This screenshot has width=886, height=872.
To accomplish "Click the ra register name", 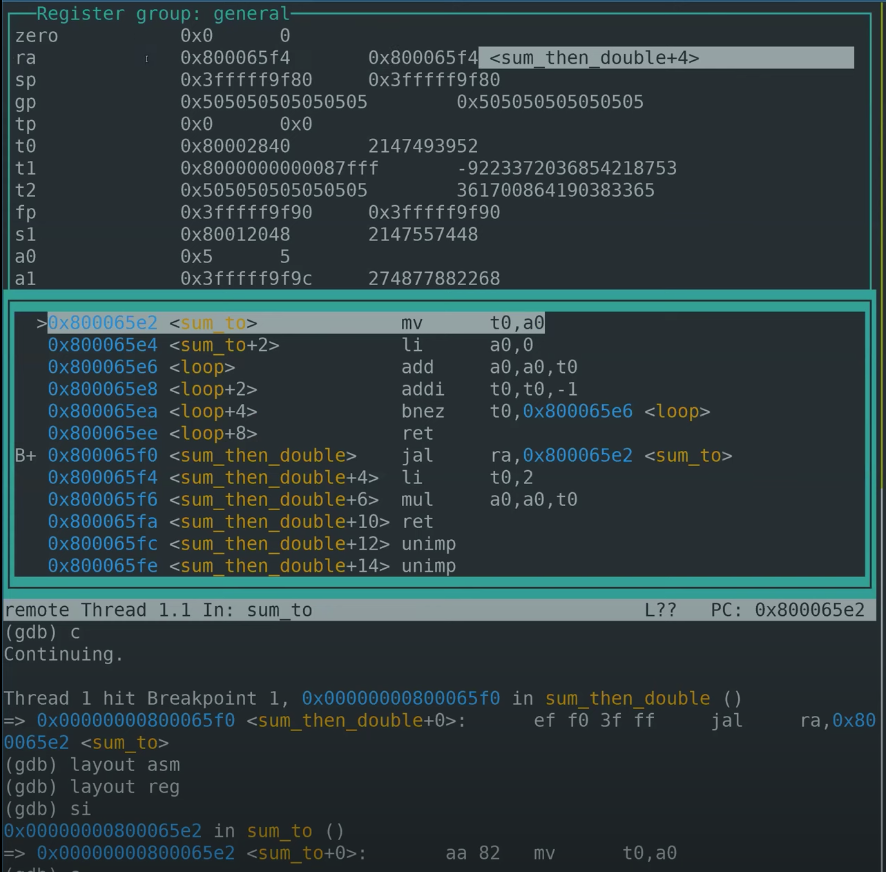I will 25,58.
